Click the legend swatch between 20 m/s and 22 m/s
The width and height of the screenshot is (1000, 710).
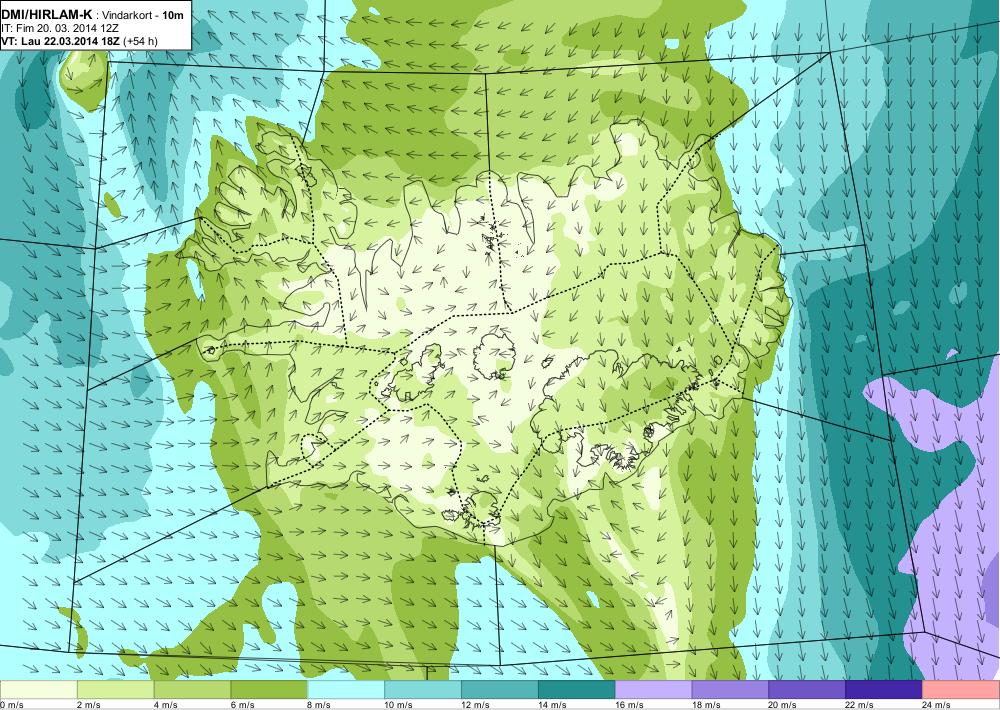pos(807,690)
